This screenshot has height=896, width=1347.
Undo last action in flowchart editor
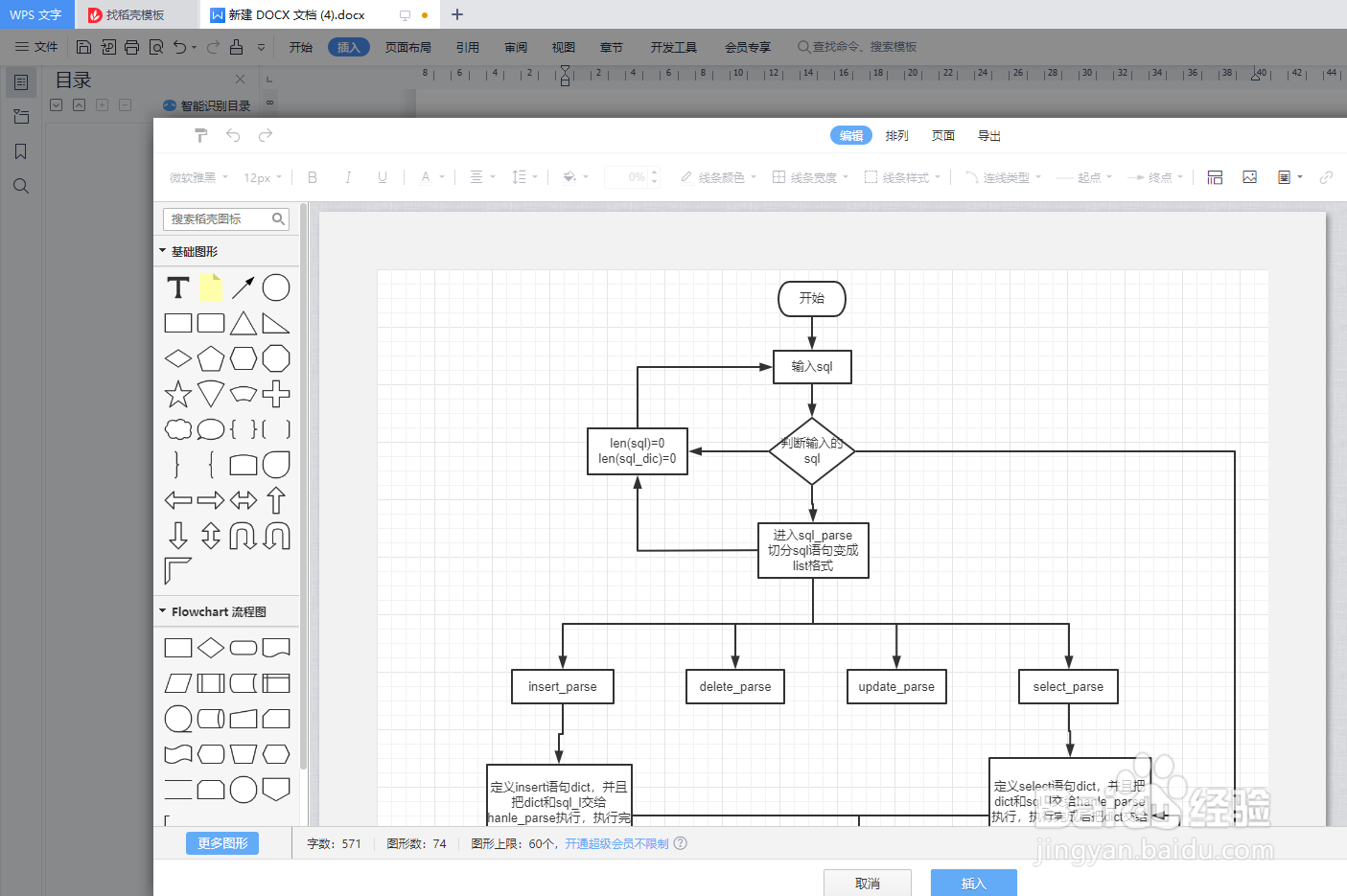click(x=233, y=135)
